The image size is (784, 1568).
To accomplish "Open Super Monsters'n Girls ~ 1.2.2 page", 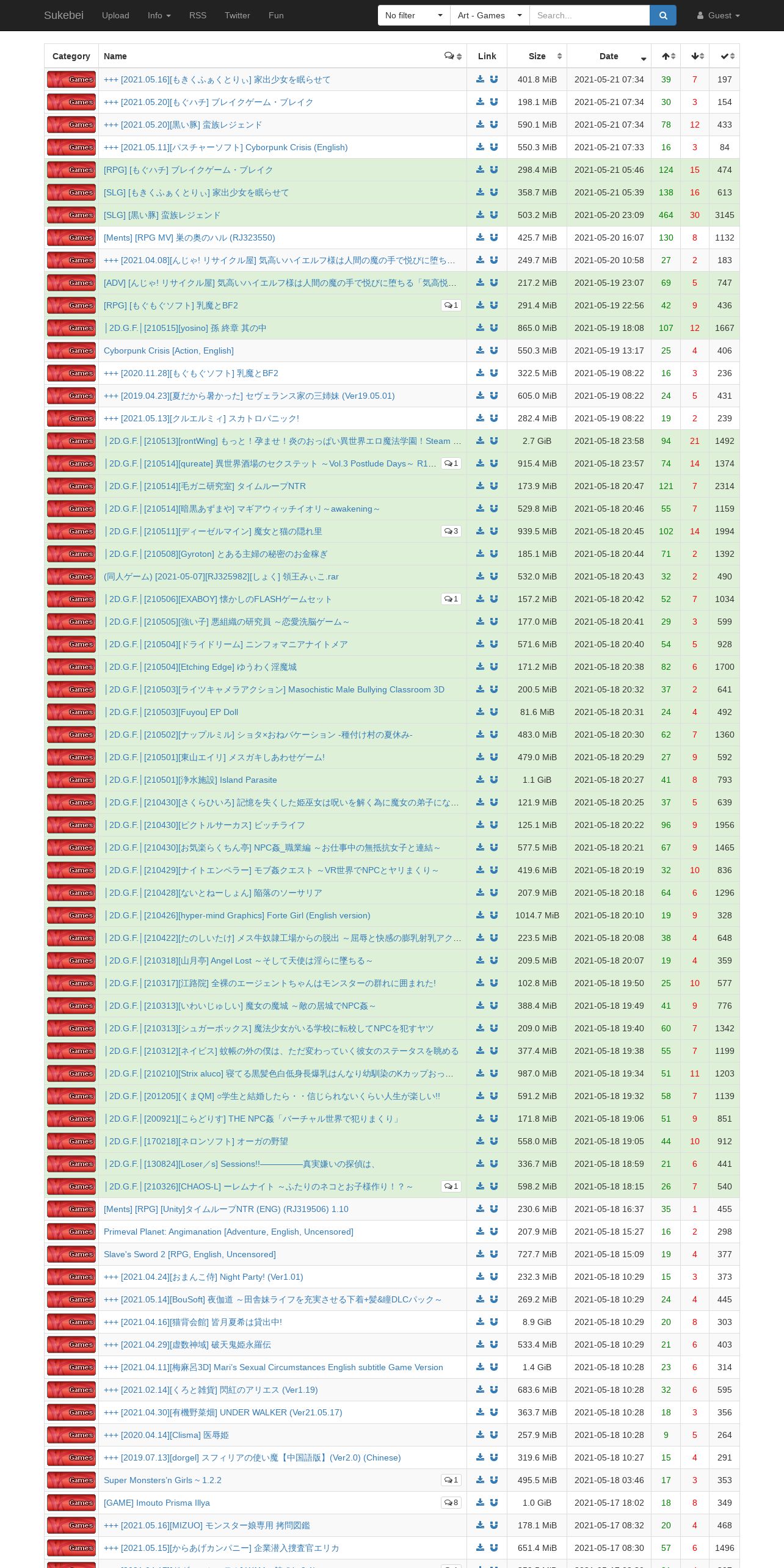I will click(x=162, y=1480).
